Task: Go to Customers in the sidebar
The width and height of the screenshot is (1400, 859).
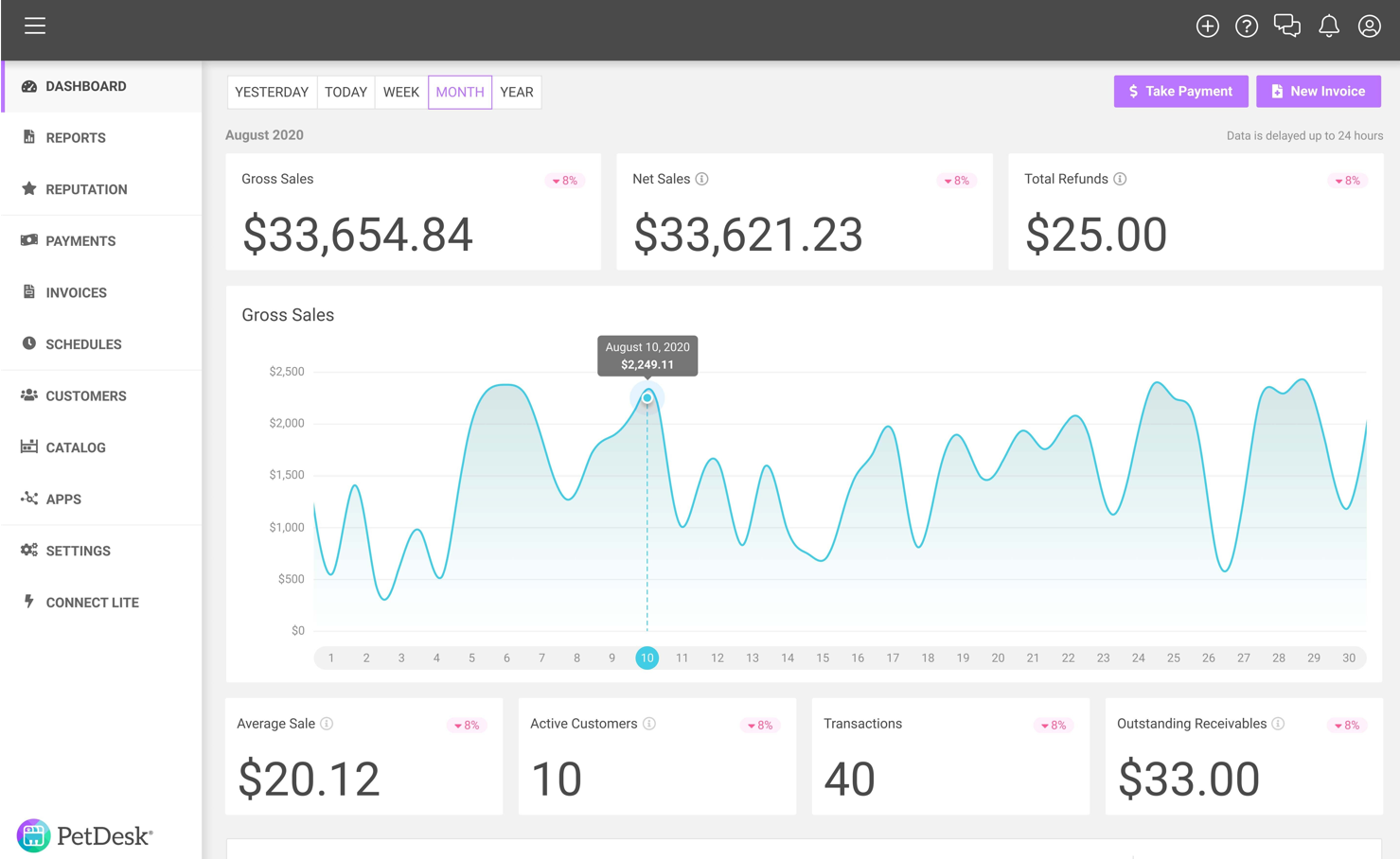Action: pos(85,396)
